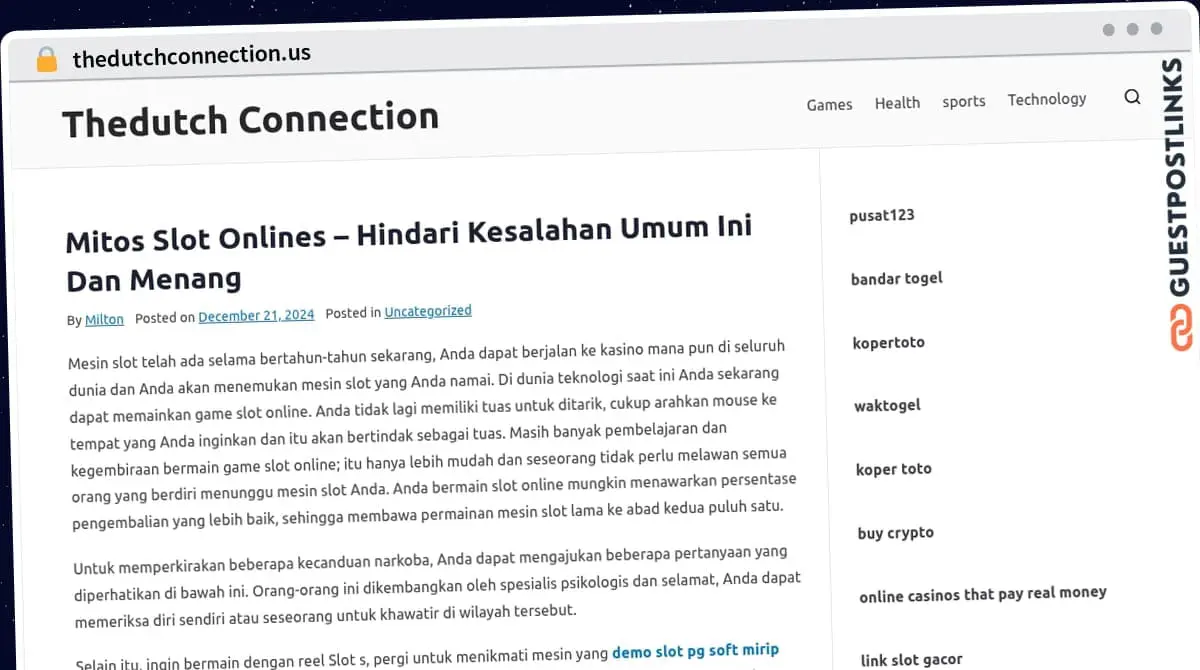Visit author Milton's page
The image size is (1200, 670).
(x=105, y=320)
